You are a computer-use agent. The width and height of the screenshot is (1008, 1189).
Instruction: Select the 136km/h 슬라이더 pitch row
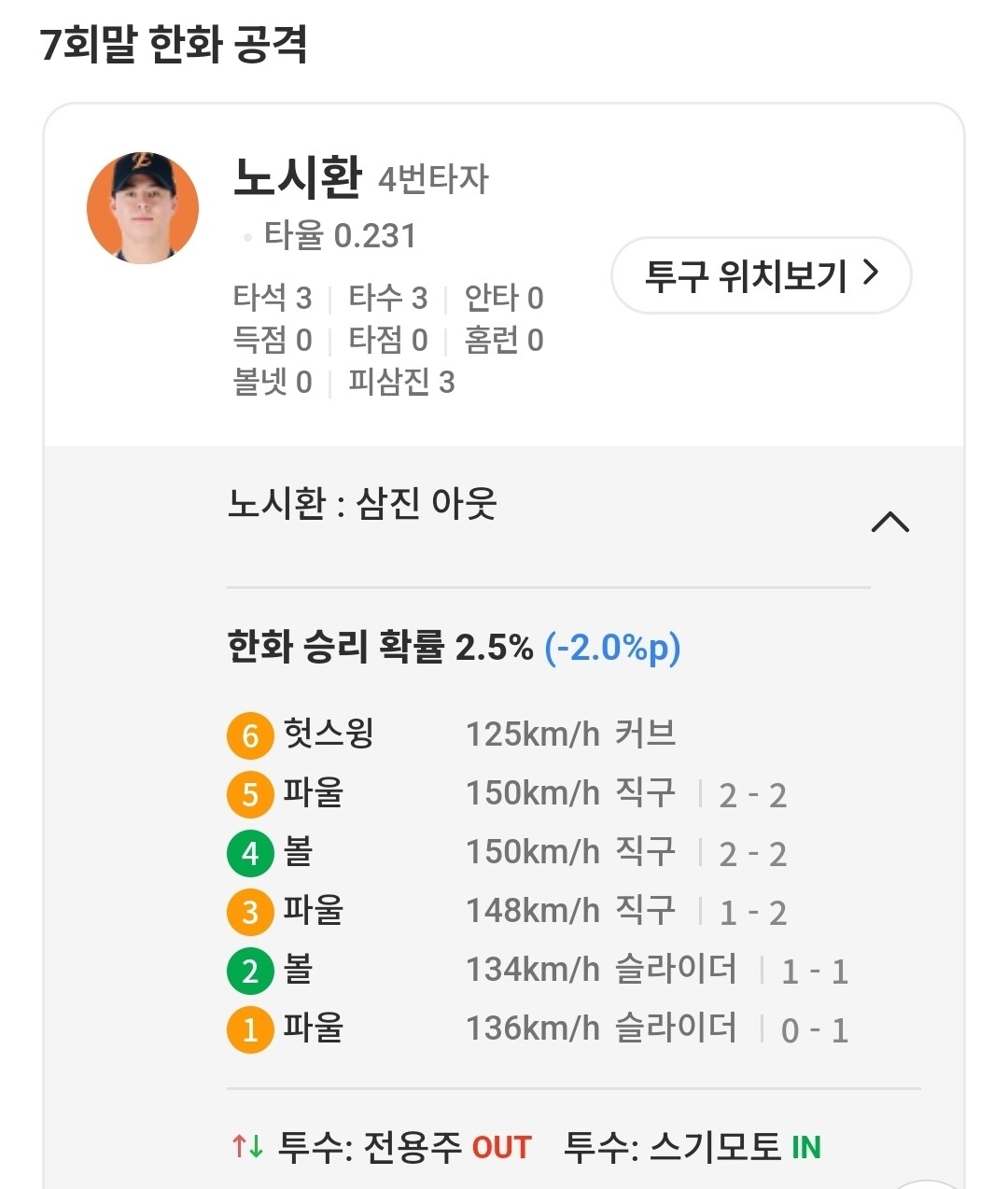601,1028
